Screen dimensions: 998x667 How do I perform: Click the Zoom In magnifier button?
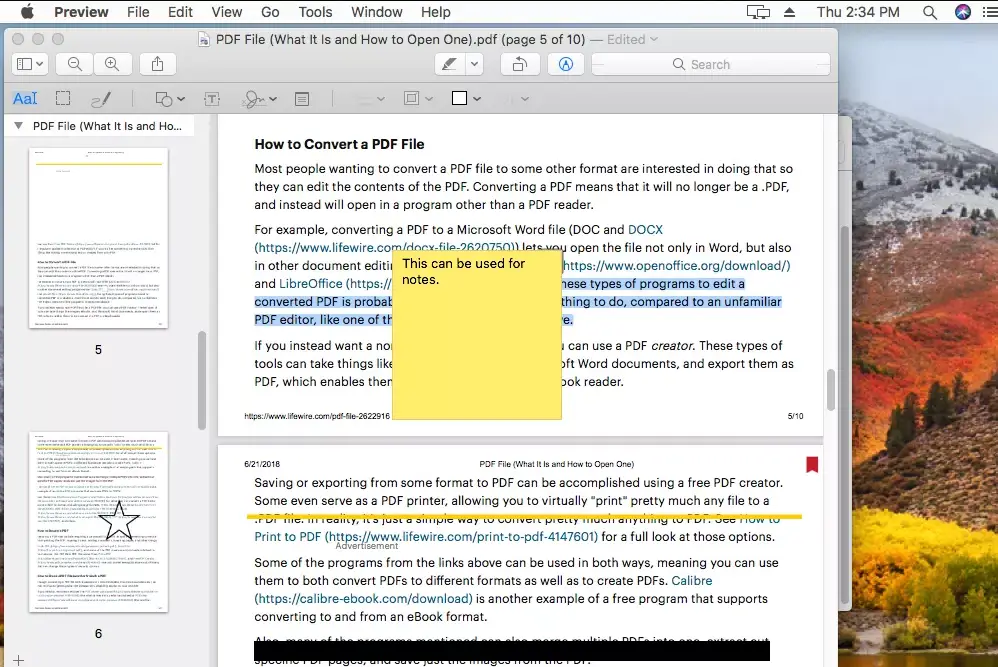tap(112, 64)
